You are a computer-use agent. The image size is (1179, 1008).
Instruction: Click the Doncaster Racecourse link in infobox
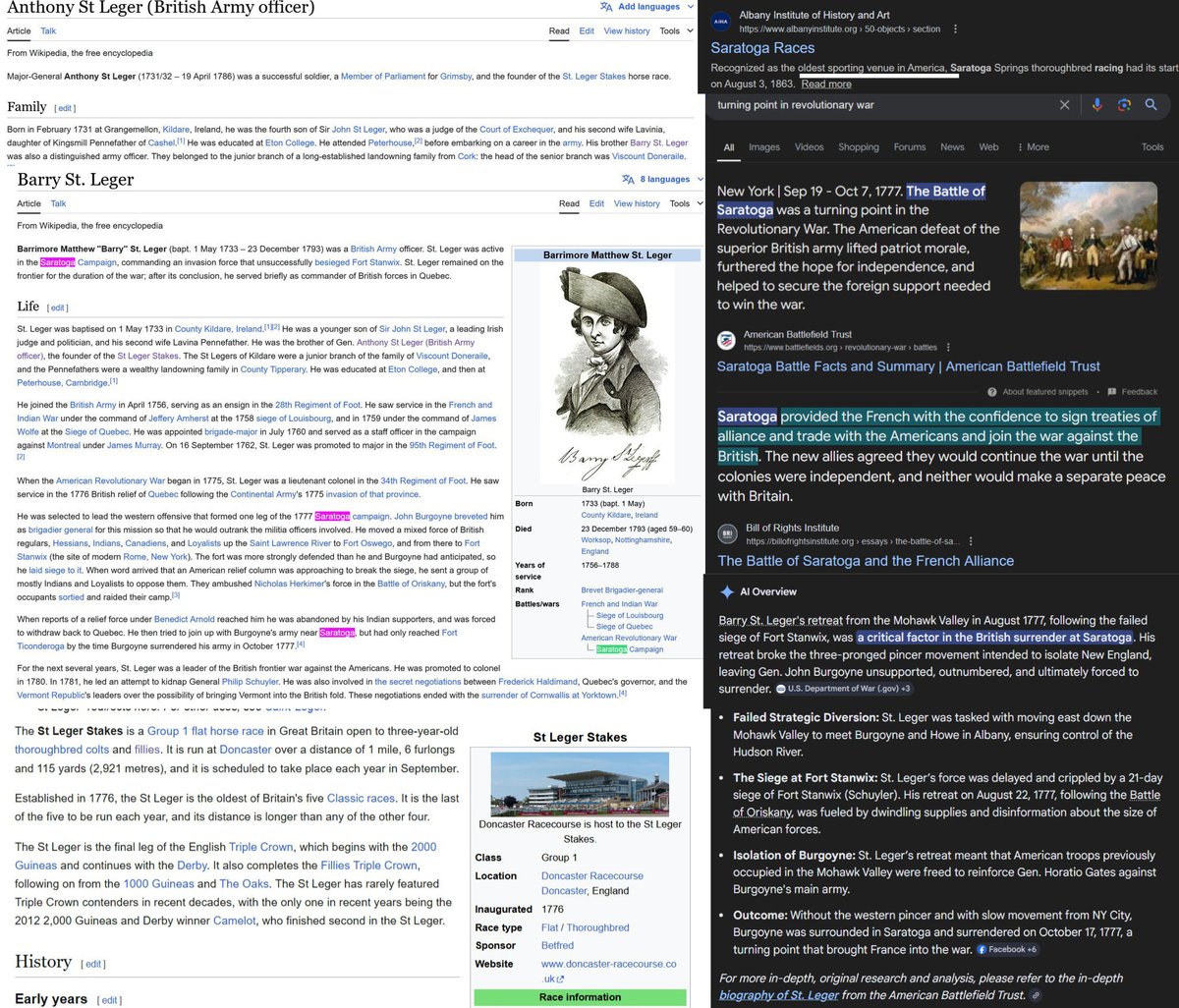click(x=592, y=876)
